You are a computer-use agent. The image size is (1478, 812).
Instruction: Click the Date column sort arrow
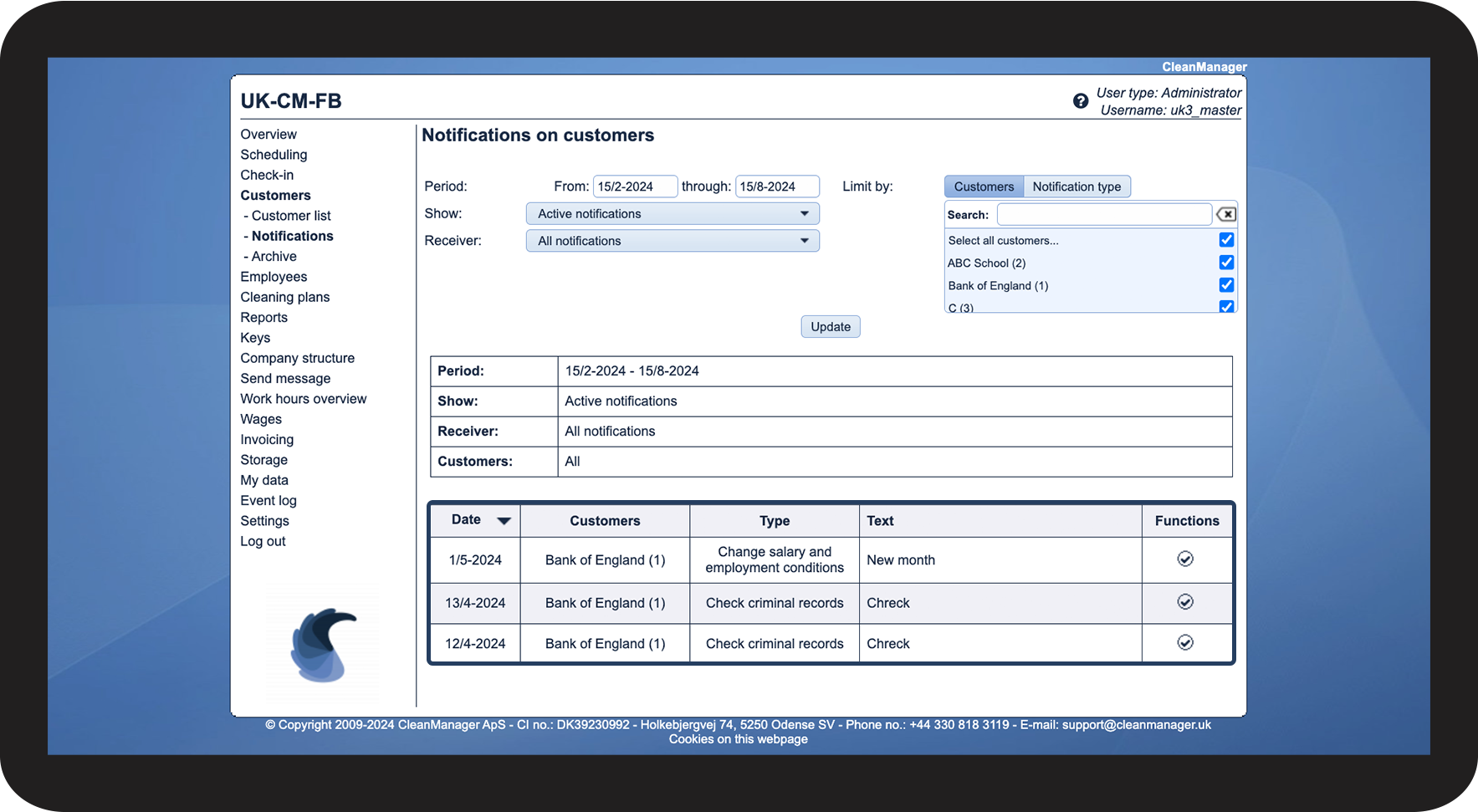(504, 521)
